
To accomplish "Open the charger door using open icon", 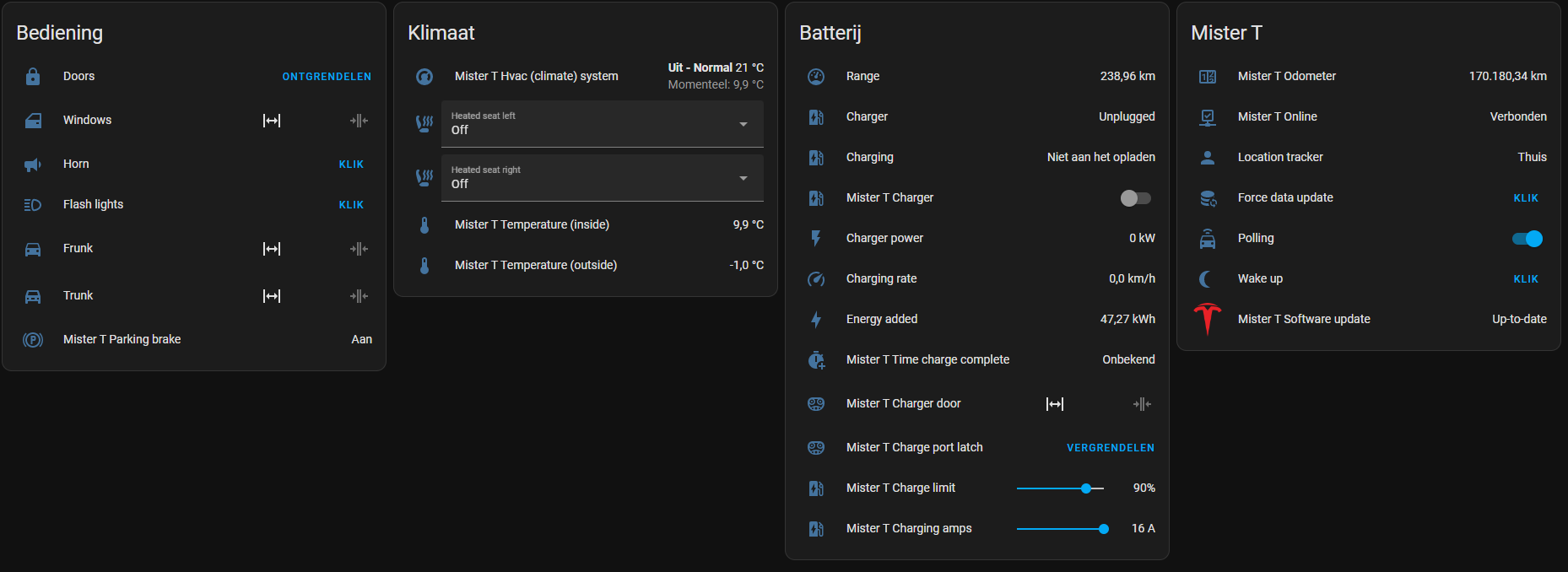I will pyautogui.click(x=1055, y=404).
